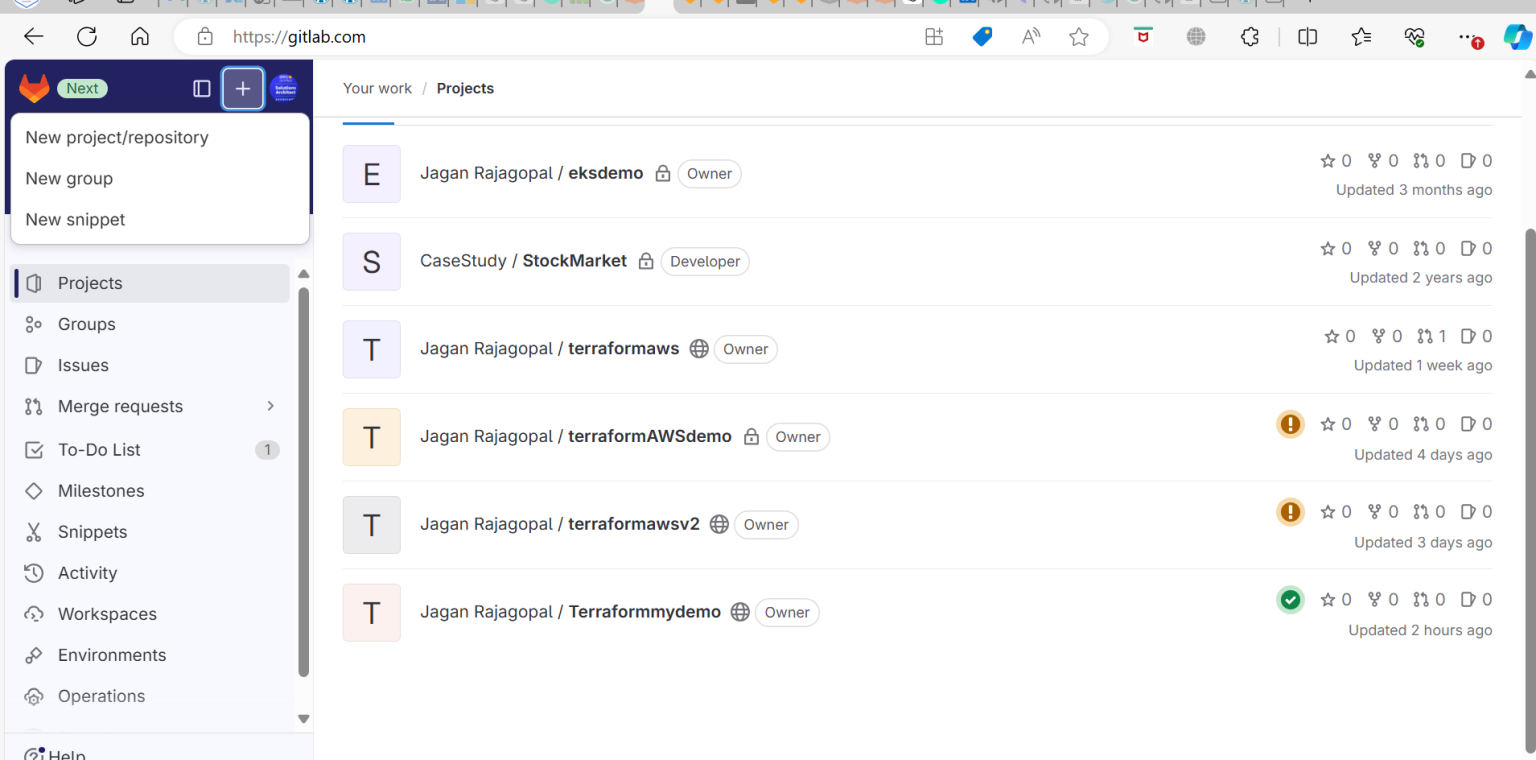Select New group menu entry

point(69,178)
